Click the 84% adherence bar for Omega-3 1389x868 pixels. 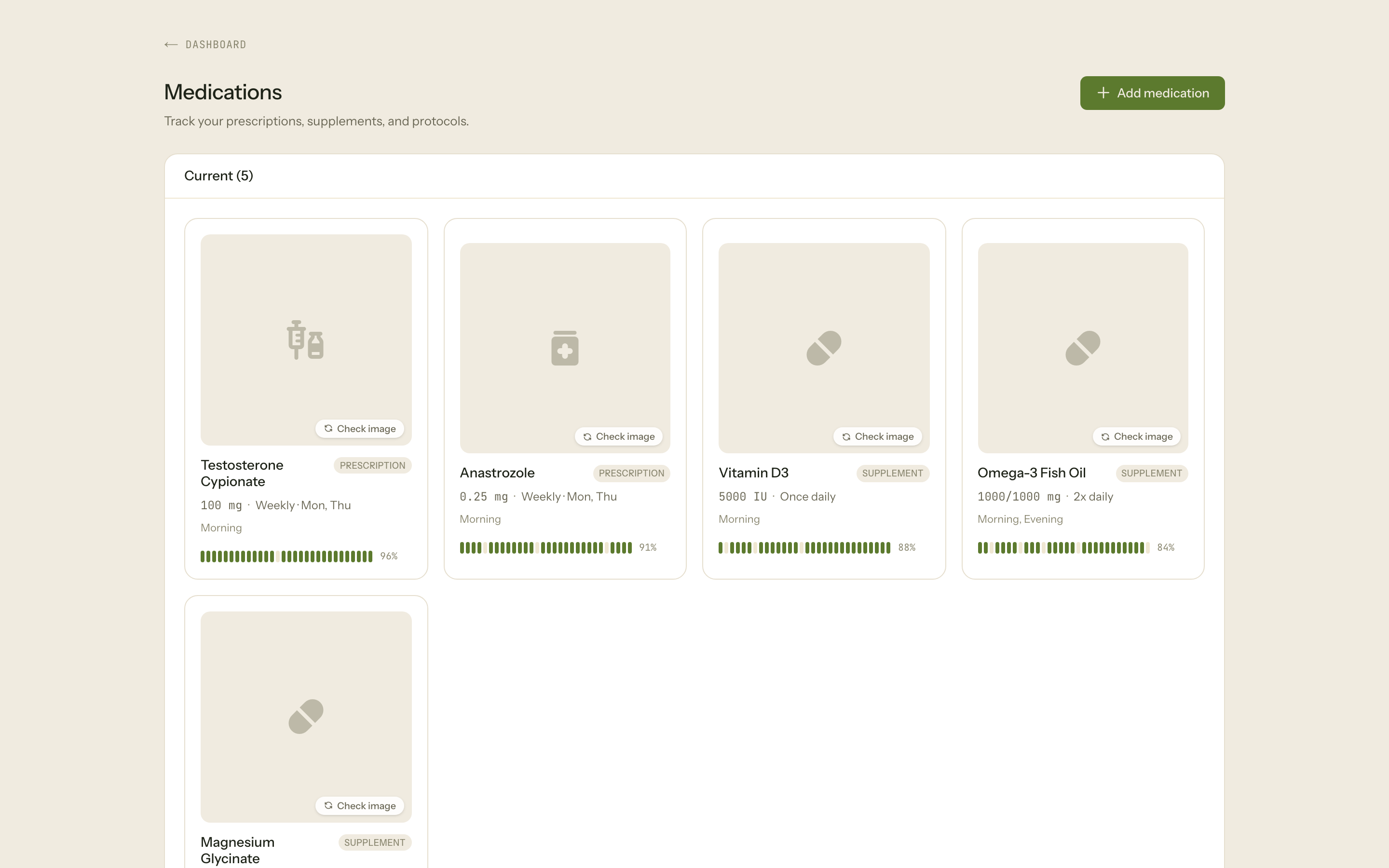1063,548
